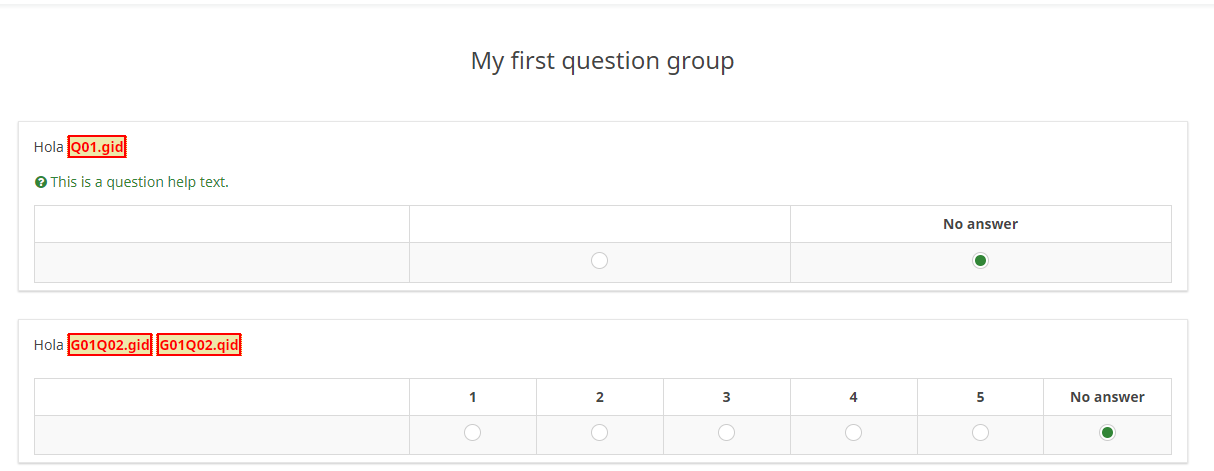Choose rating 5 radio button
This screenshot has height=471, width=1214.
point(980,433)
